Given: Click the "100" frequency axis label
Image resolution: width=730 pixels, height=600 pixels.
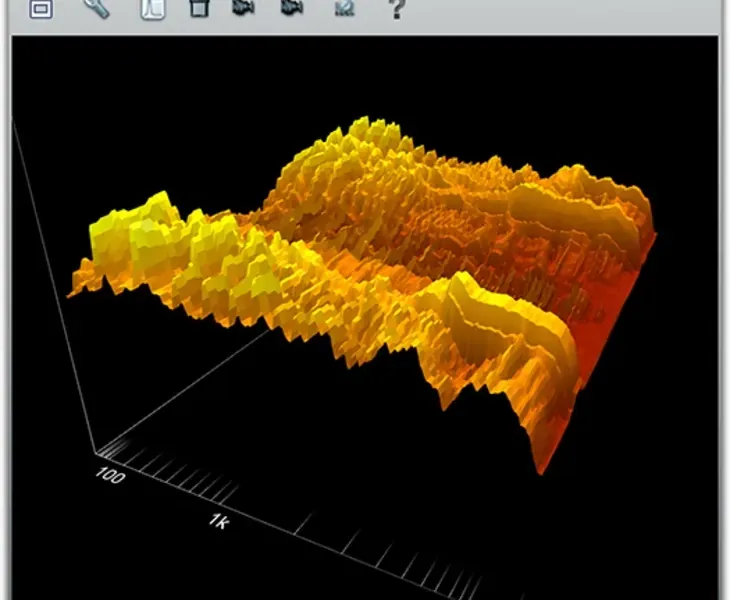Looking at the screenshot, I should click(x=110, y=476).
